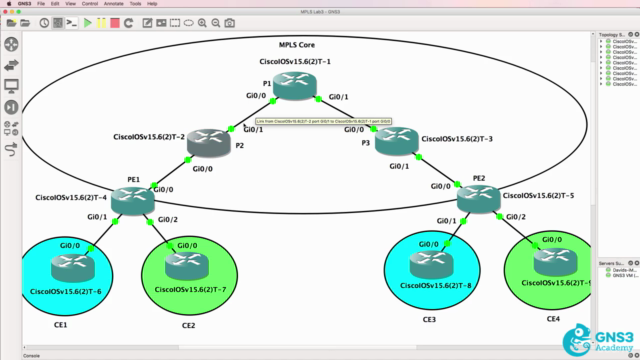Browse all devices icon
The width and height of the screenshot is (640, 360).
(11, 128)
